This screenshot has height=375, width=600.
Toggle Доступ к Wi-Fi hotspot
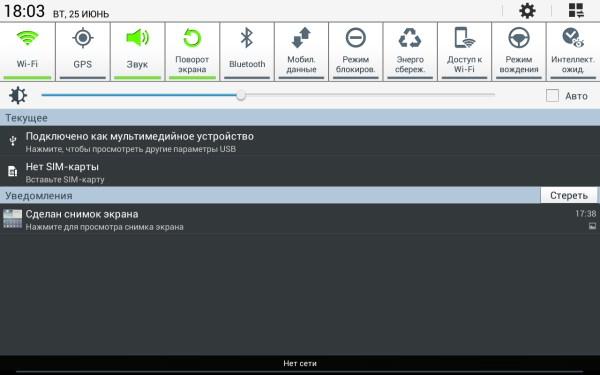pos(465,51)
